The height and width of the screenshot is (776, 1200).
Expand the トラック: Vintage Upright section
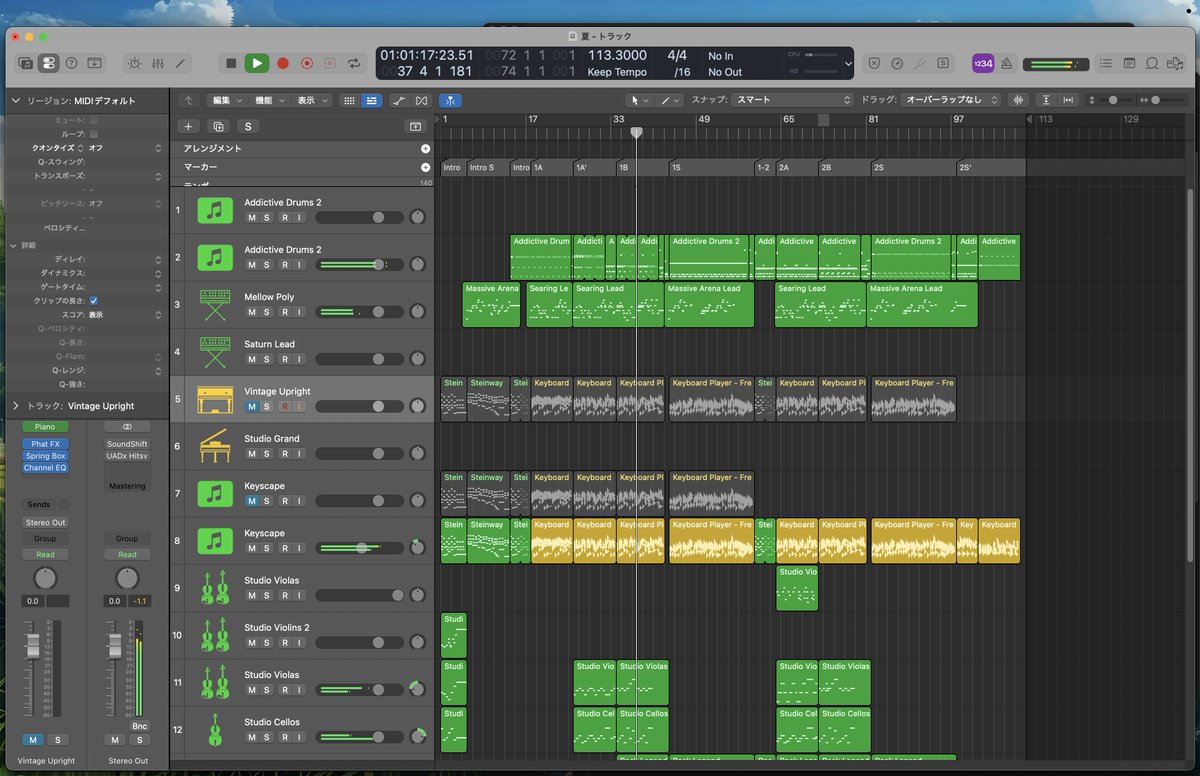[x=15, y=406]
